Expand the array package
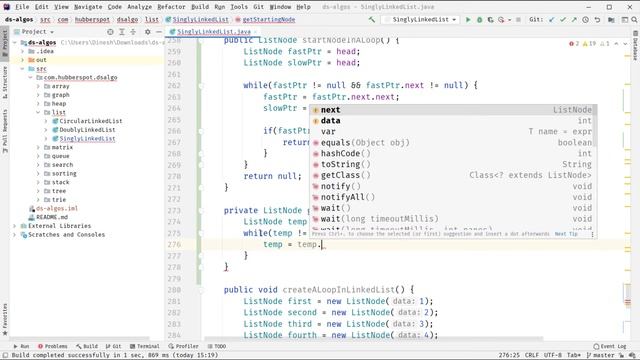The height and width of the screenshot is (360, 640). click(x=38, y=86)
